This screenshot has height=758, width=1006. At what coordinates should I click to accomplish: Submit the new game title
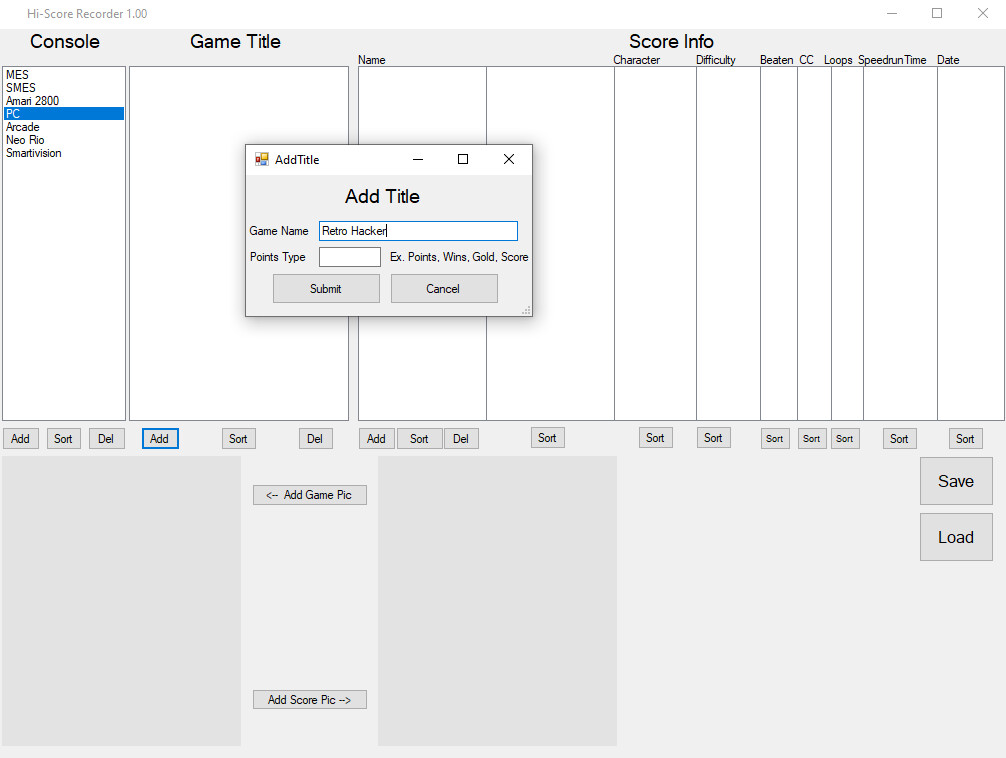[326, 288]
